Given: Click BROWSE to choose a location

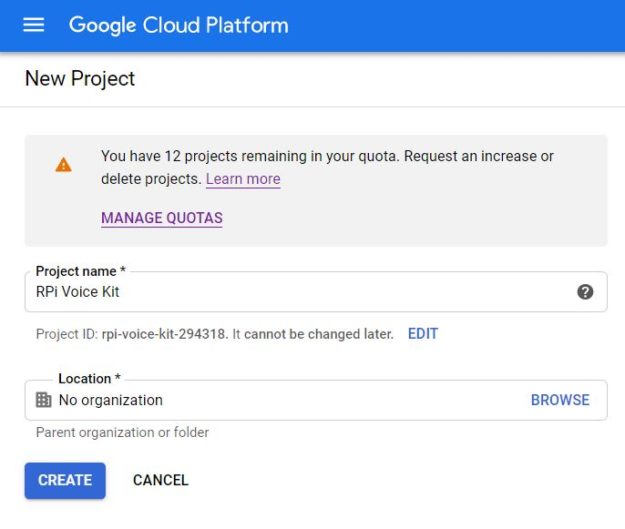Looking at the screenshot, I should click(x=560, y=400).
